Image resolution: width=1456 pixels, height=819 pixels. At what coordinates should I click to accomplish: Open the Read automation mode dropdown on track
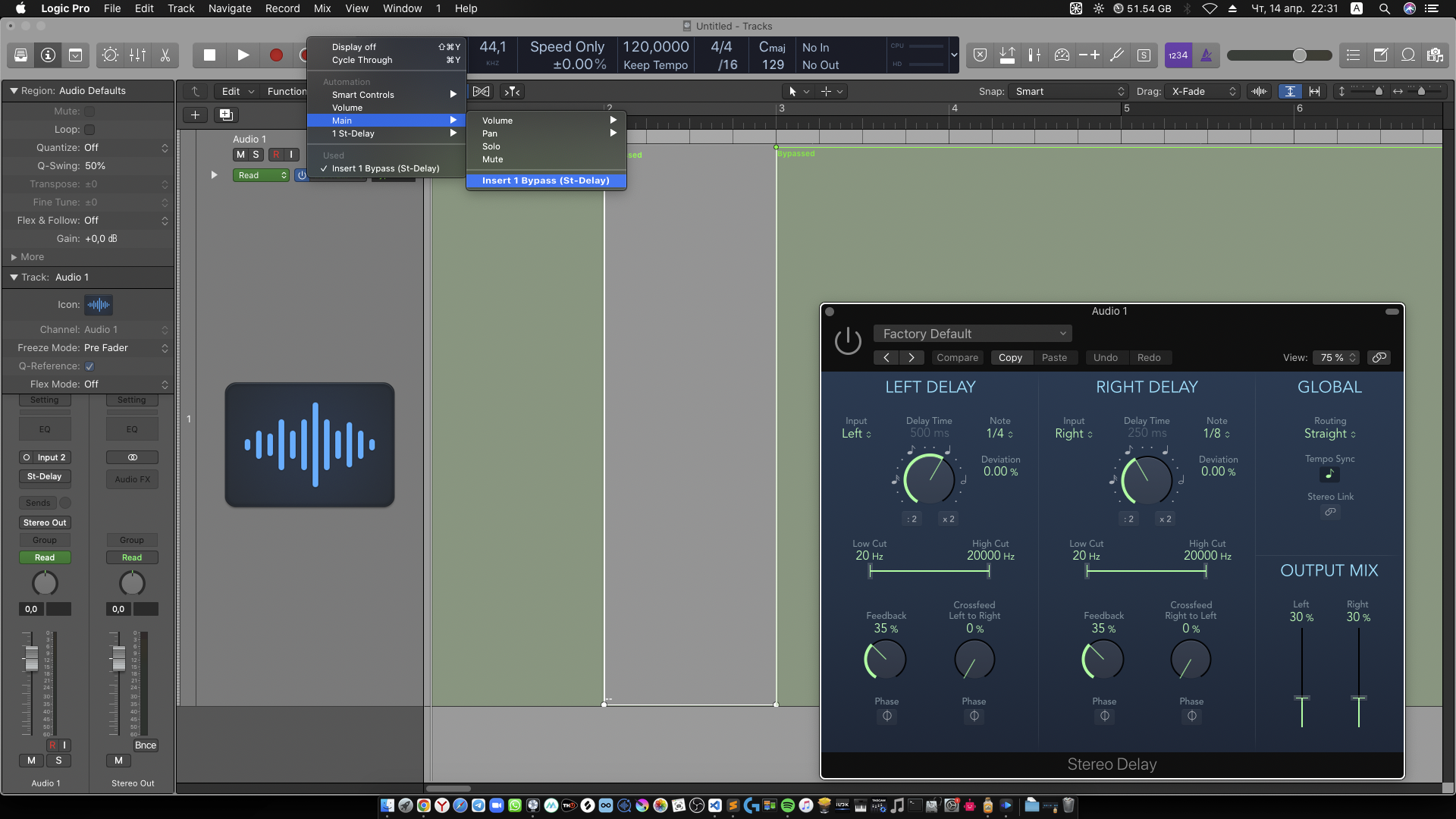coord(261,175)
